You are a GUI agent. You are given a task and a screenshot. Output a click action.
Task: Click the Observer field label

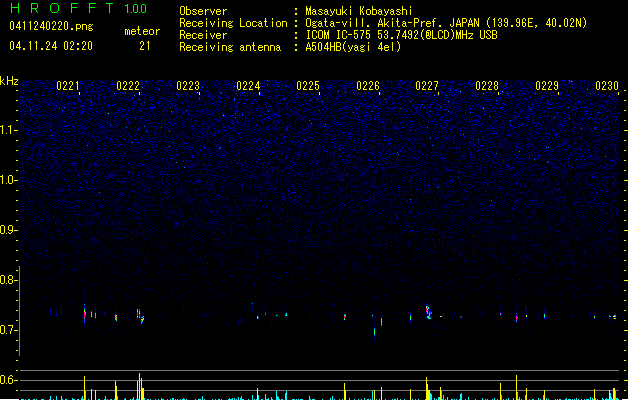click(x=203, y=11)
